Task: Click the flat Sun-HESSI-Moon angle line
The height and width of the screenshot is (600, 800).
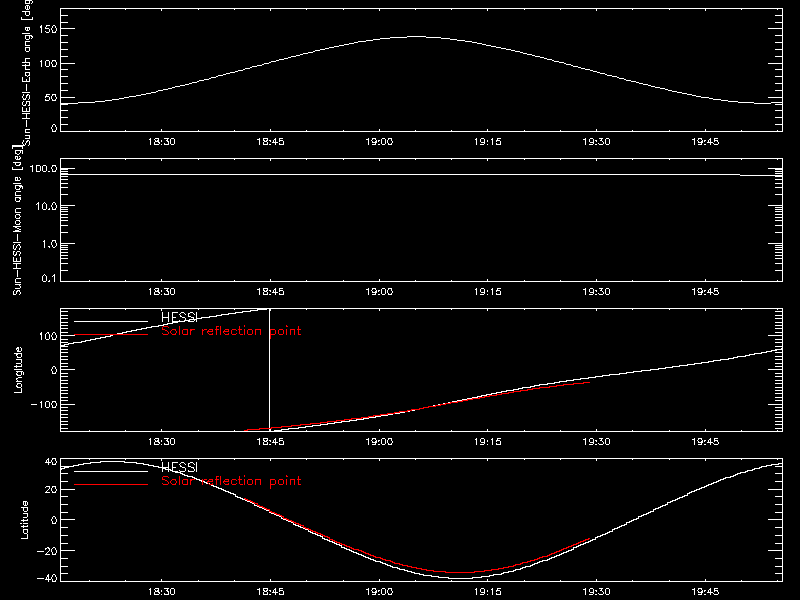Action: pyautogui.click(x=421, y=174)
